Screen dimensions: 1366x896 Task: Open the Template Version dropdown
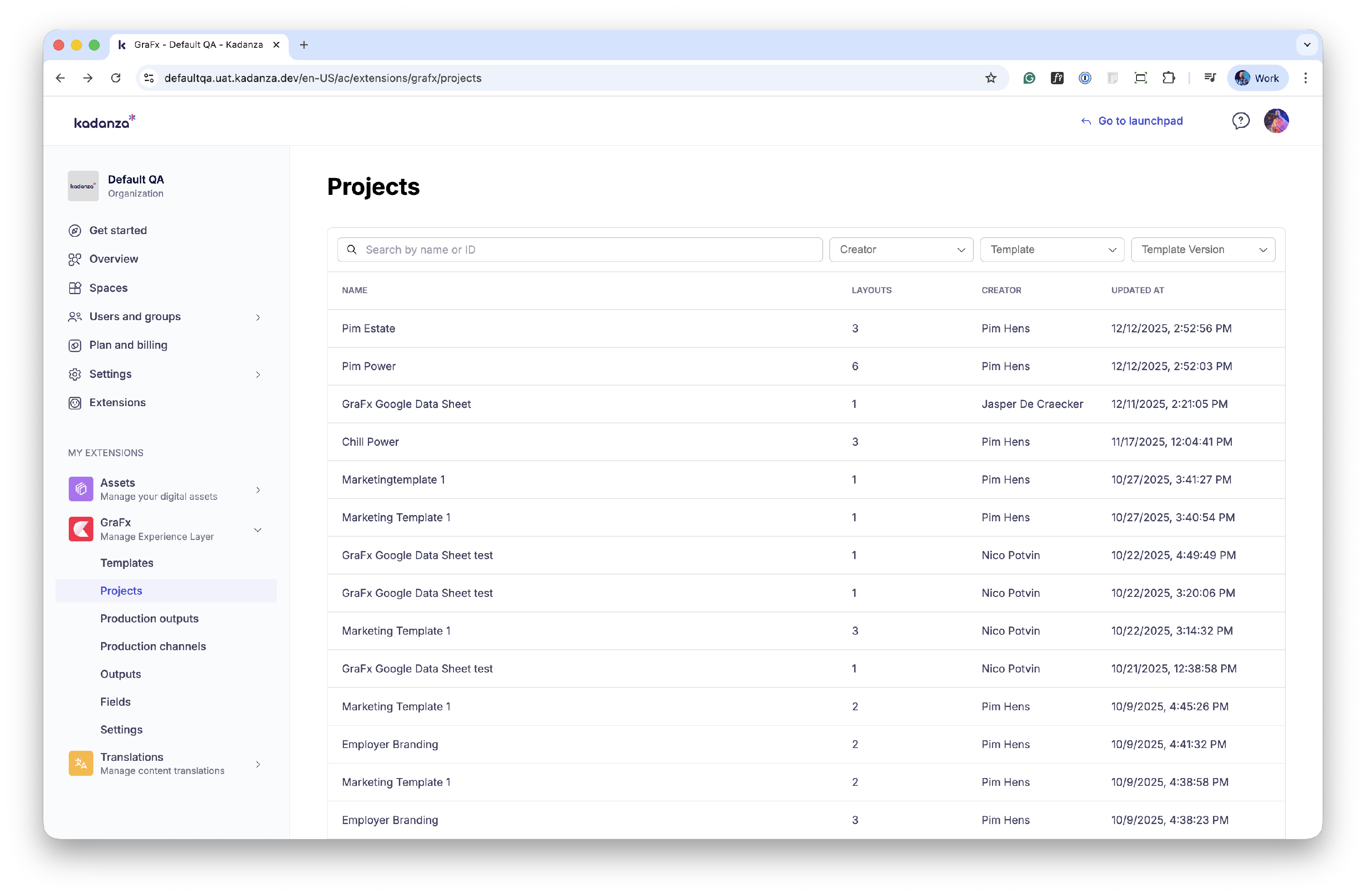[1203, 249]
